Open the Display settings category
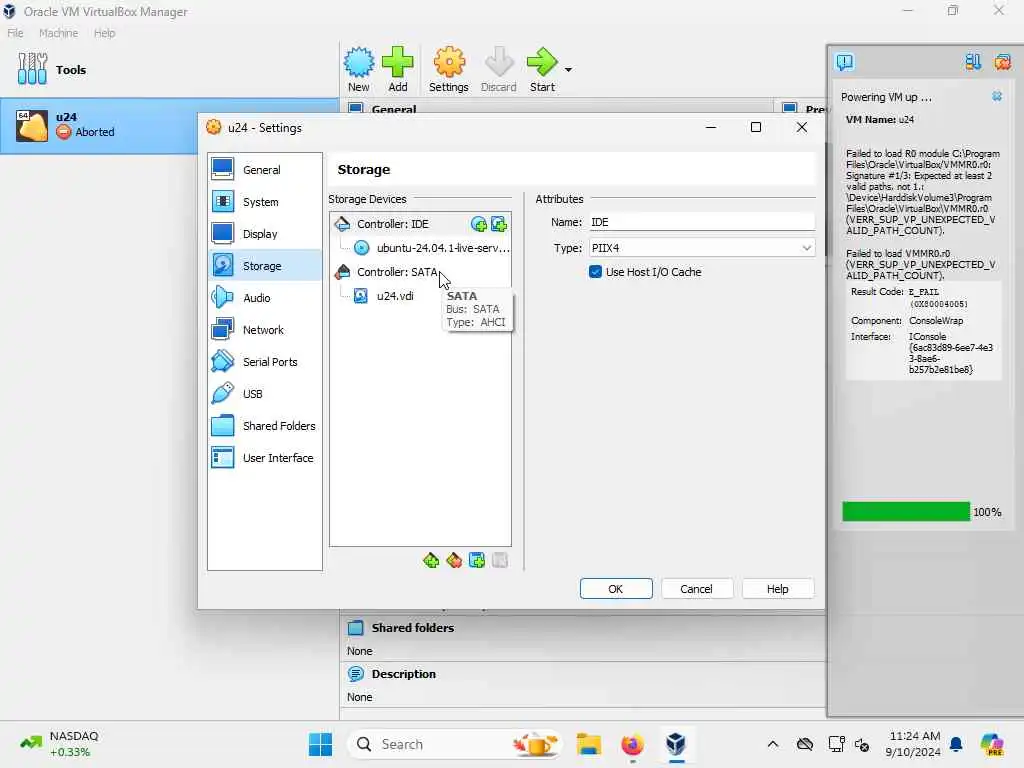The height and width of the screenshot is (768, 1024). click(264, 234)
